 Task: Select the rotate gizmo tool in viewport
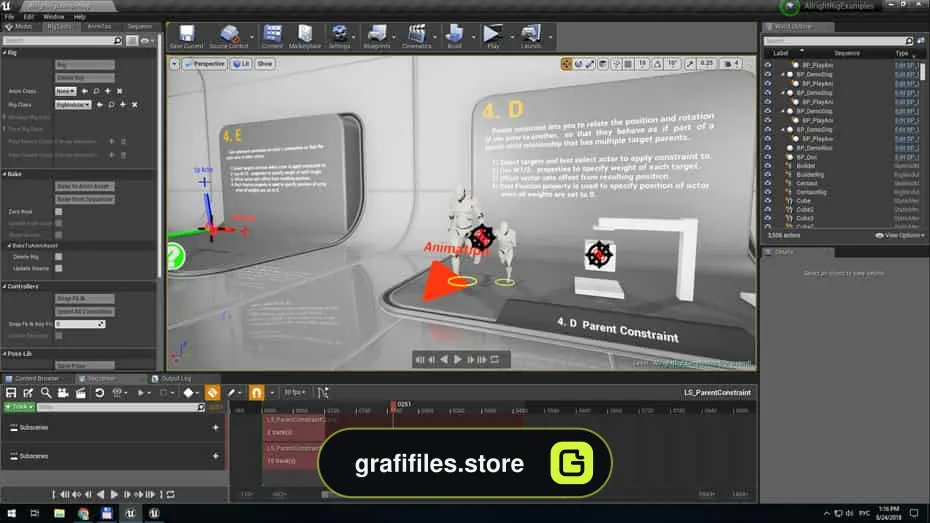coord(578,64)
